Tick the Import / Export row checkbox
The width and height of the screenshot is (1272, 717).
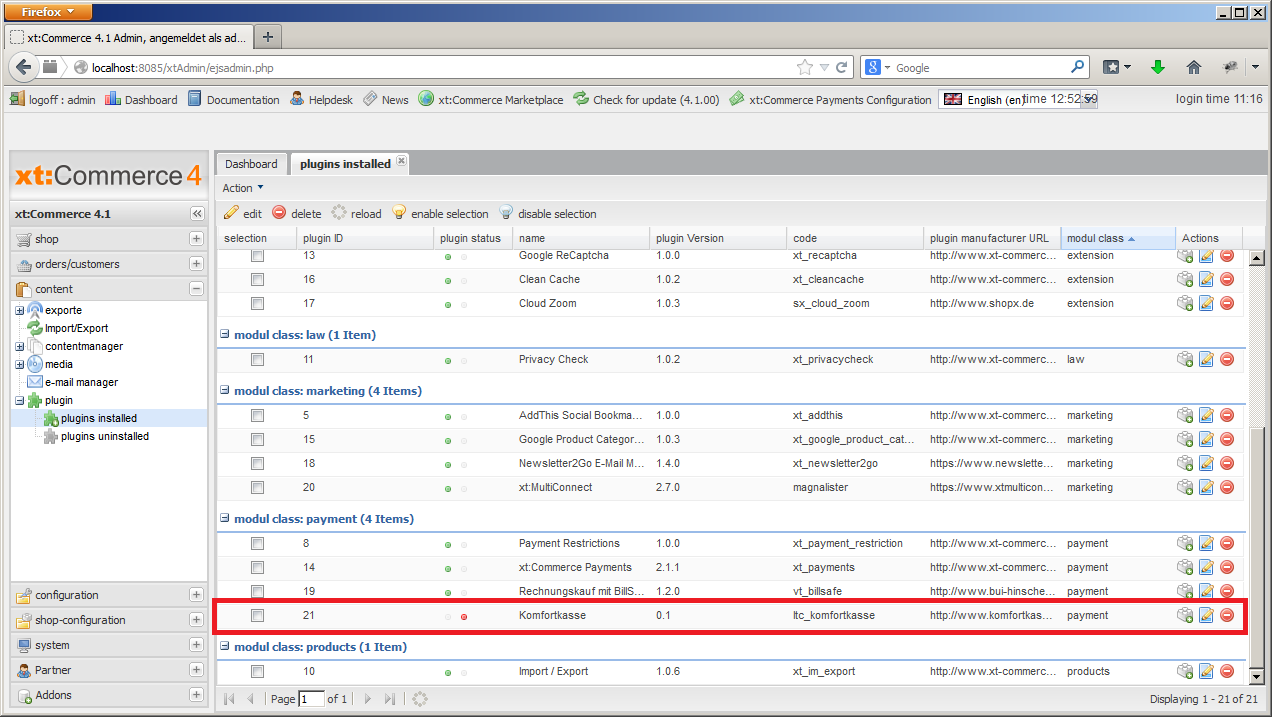[x=257, y=671]
